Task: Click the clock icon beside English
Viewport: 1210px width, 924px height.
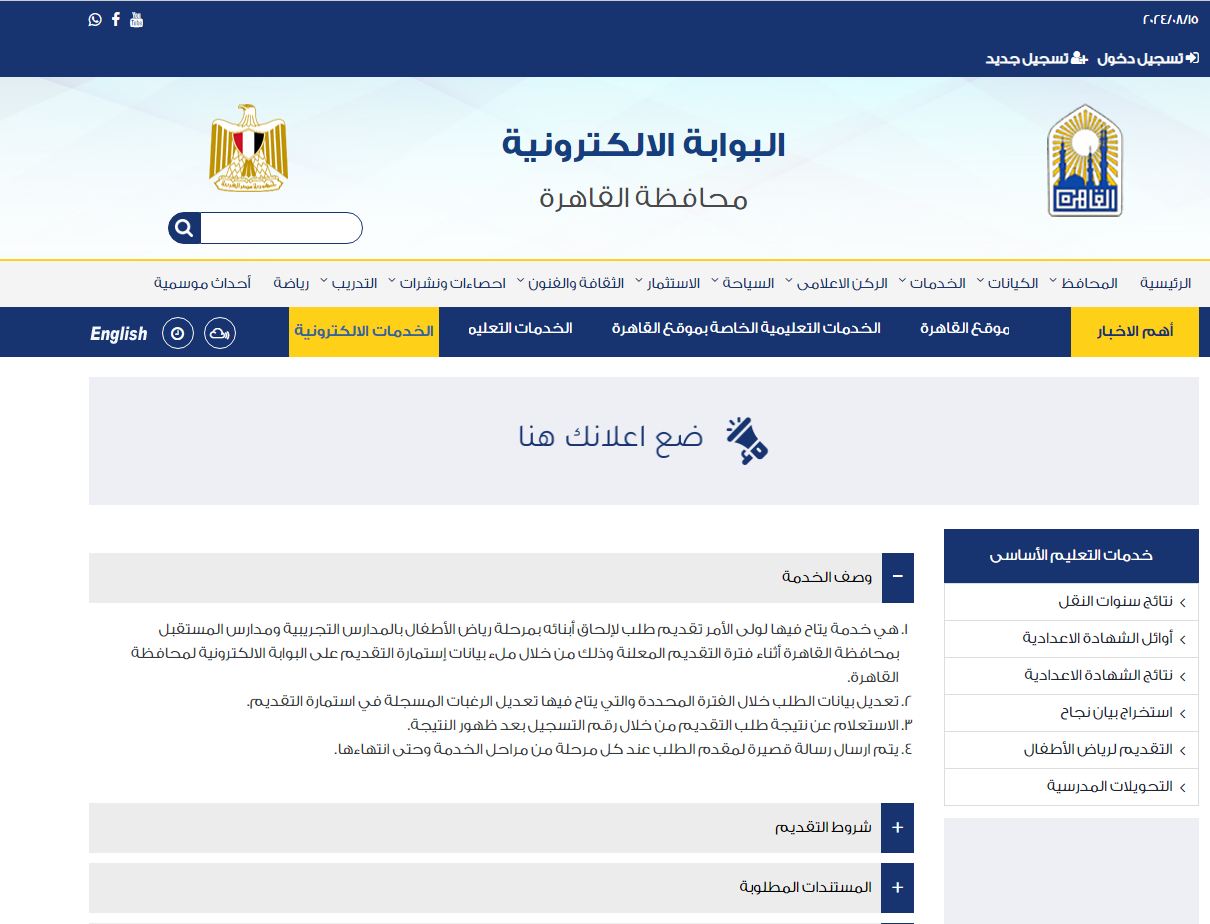Action: coord(178,333)
